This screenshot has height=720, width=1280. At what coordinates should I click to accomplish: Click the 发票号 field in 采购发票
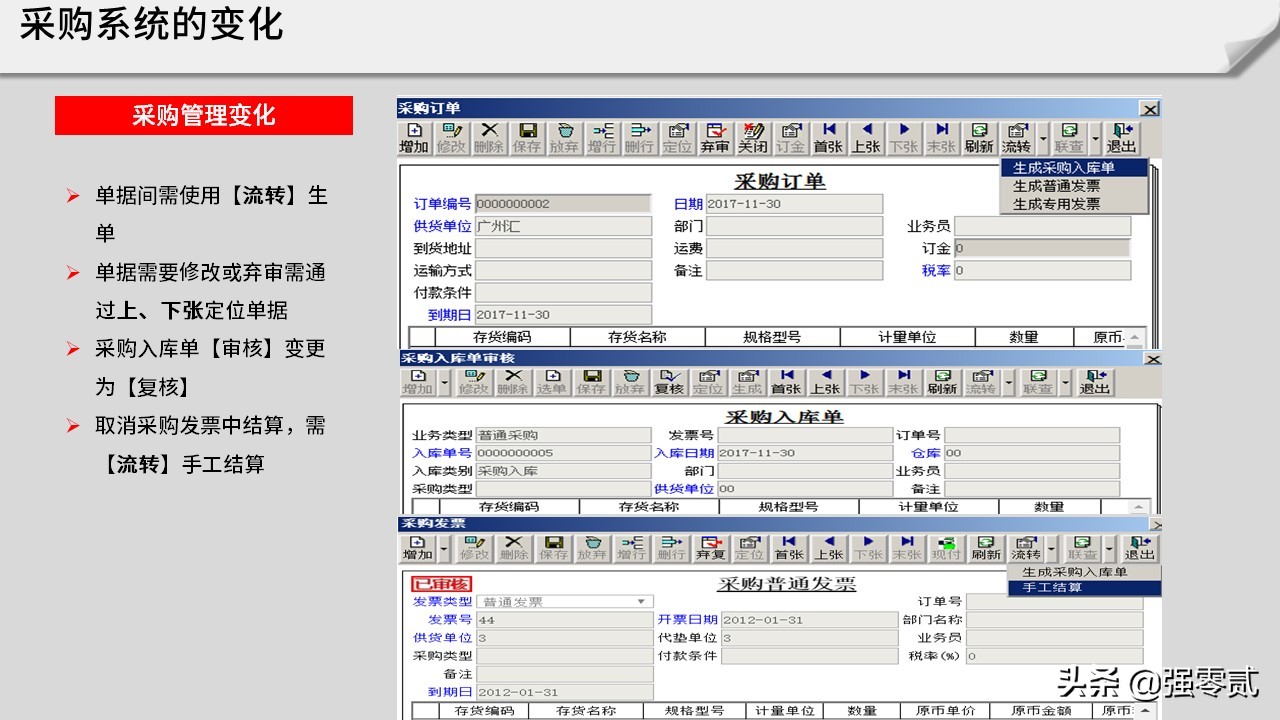pyautogui.click(x=565, y=620)
